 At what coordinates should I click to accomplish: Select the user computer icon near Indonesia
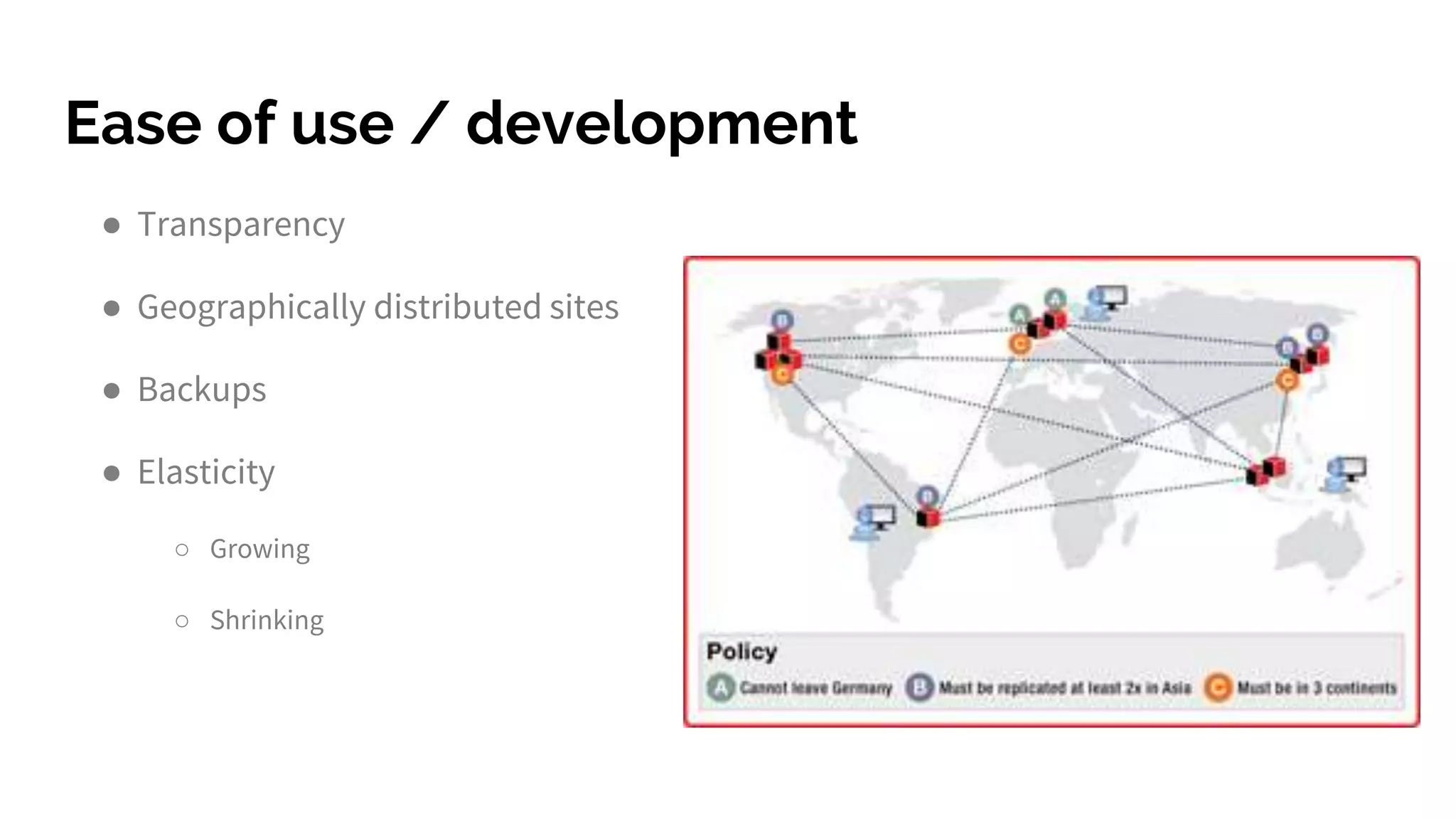point(1345,473)
